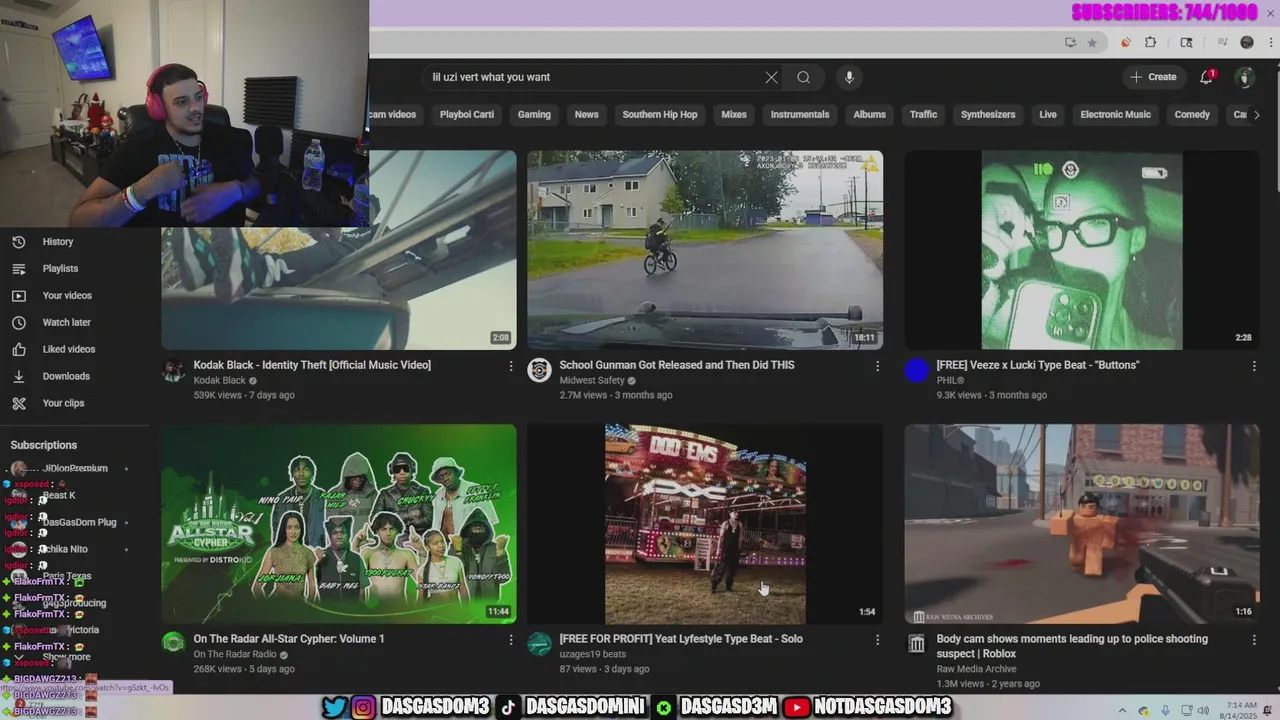The height and width of the screenshot is (720, 1280).
Task: Open the Body cam Roblox video thumbnail
Action: point(1082,524)
